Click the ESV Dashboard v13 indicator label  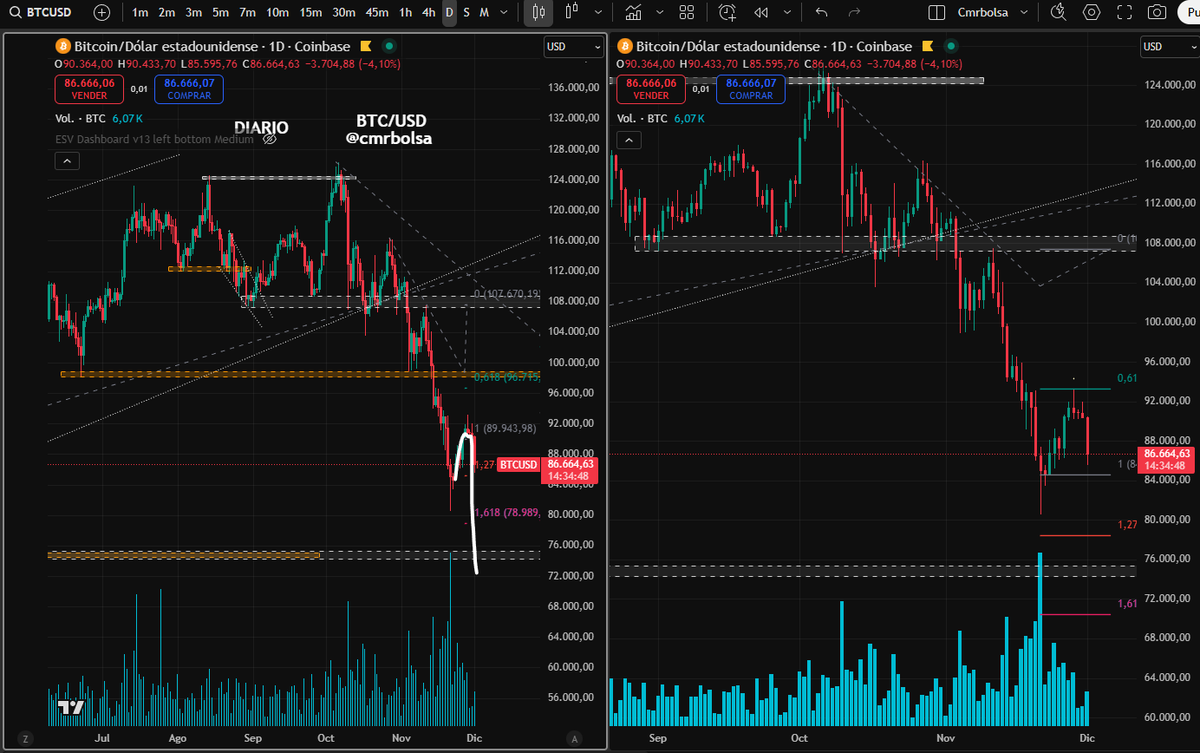click(154, 139)
